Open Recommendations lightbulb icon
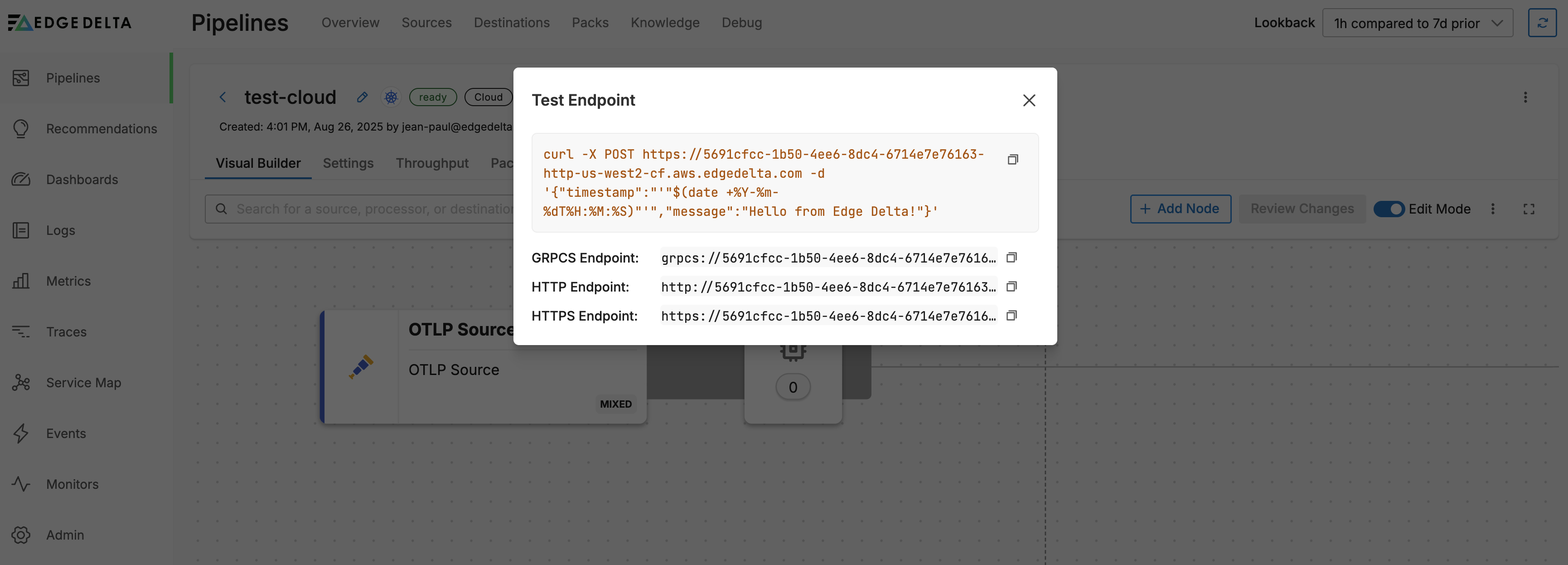This screenshot has height=565, width=1568. coord(21,128)
